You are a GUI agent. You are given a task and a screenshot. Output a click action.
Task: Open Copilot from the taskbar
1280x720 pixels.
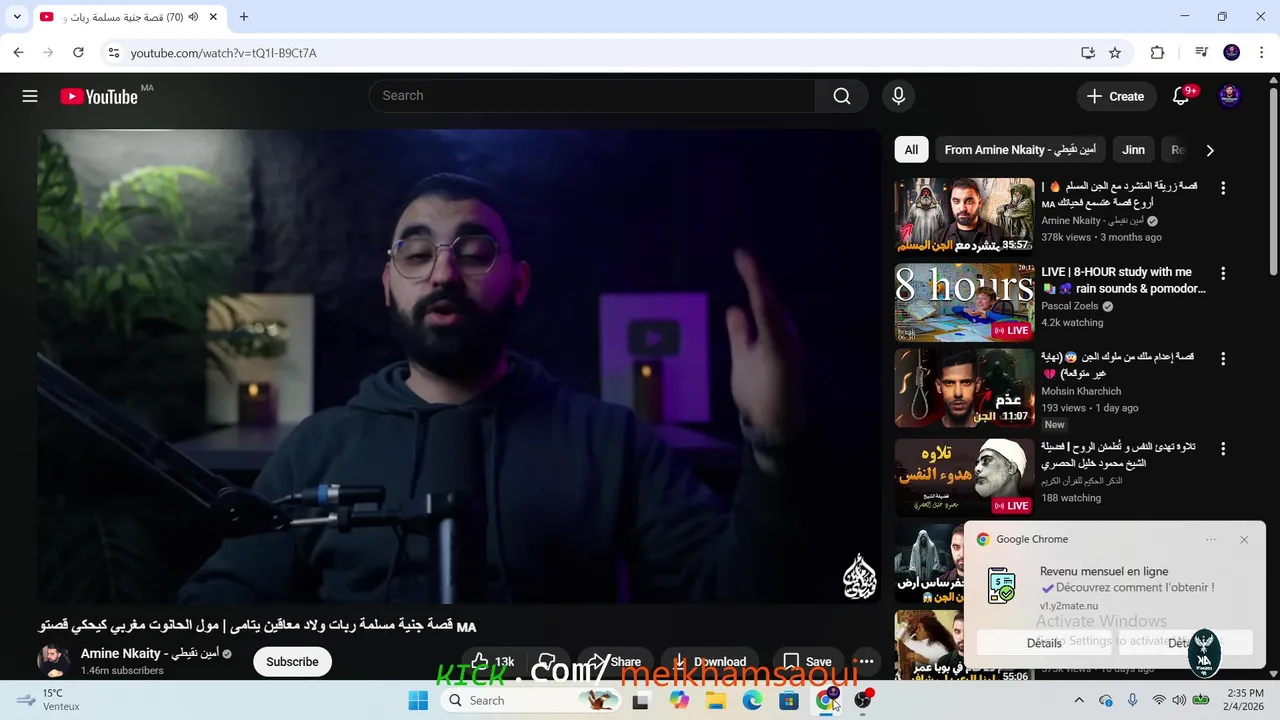tap(679, 700)
